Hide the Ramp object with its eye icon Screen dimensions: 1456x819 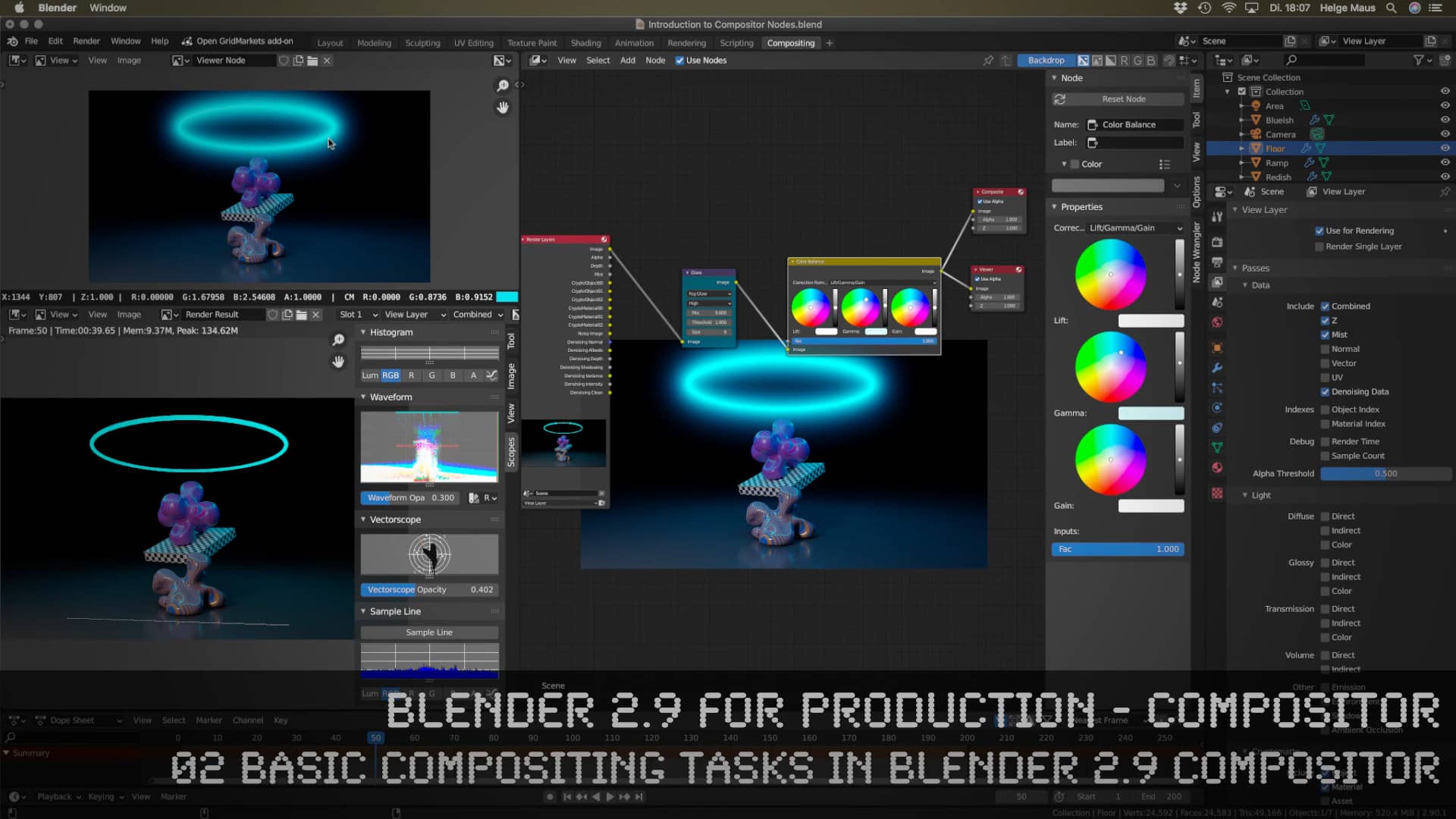(x=1445, y=162)
